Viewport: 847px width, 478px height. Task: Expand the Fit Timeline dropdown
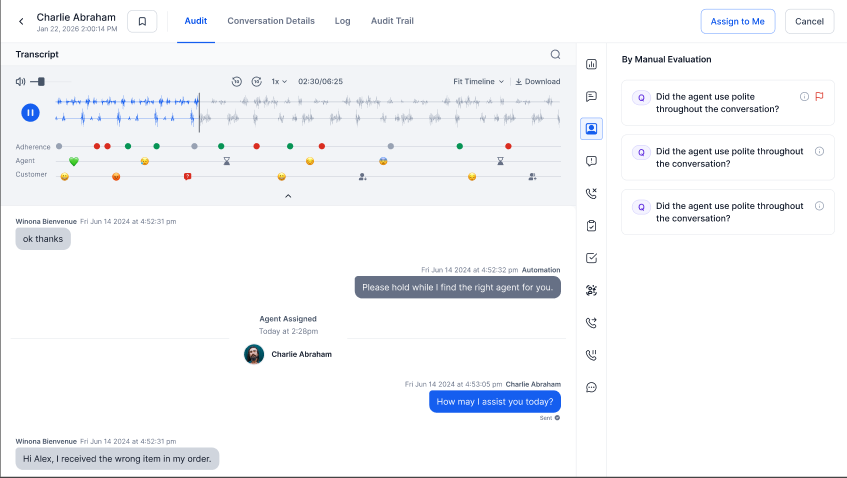[478, 82]
